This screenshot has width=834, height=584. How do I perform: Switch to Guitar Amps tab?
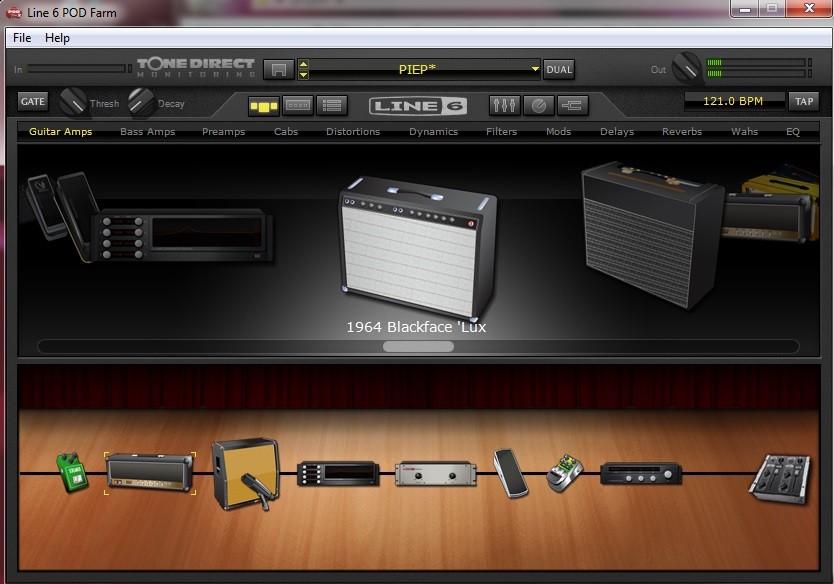click(61, 131)
